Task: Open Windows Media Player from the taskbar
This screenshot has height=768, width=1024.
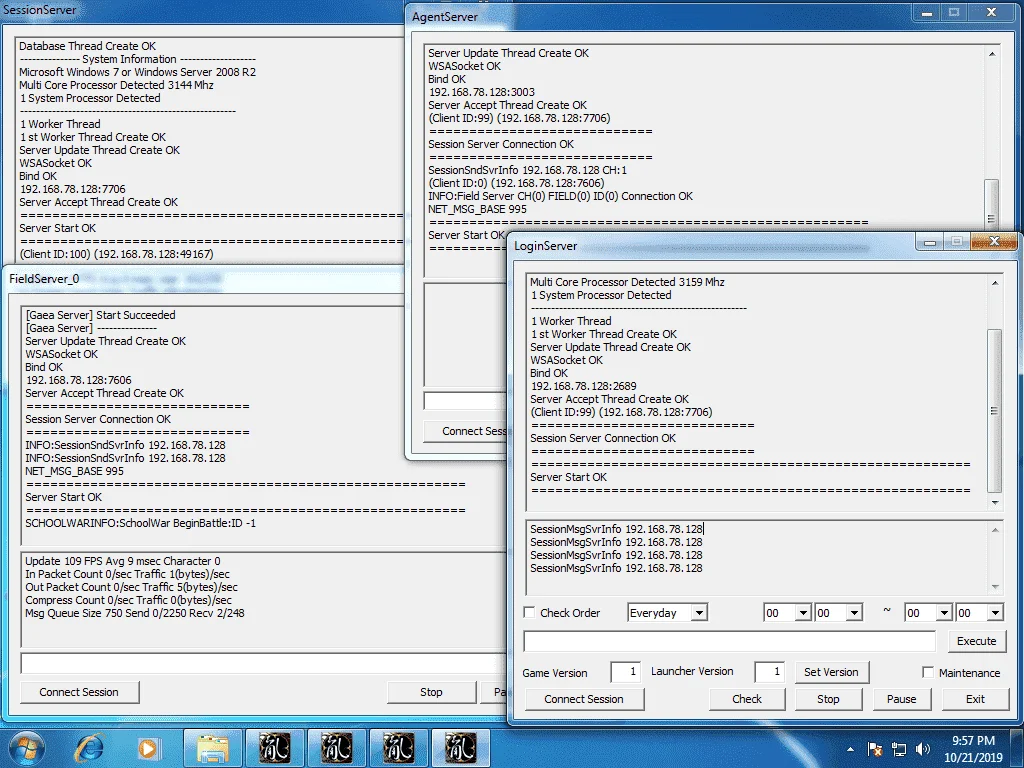Action: tap(148, 748)
